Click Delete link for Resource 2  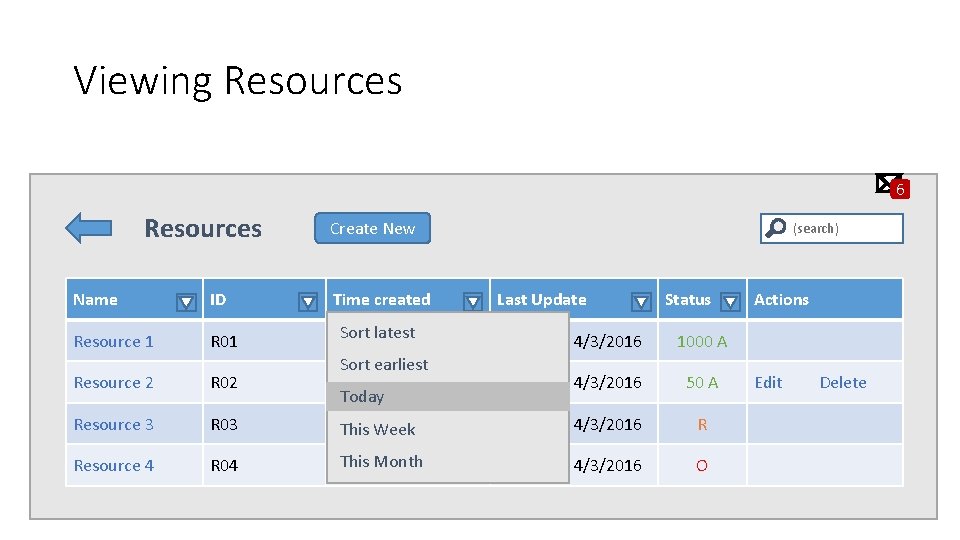click(x=843, y=382)
